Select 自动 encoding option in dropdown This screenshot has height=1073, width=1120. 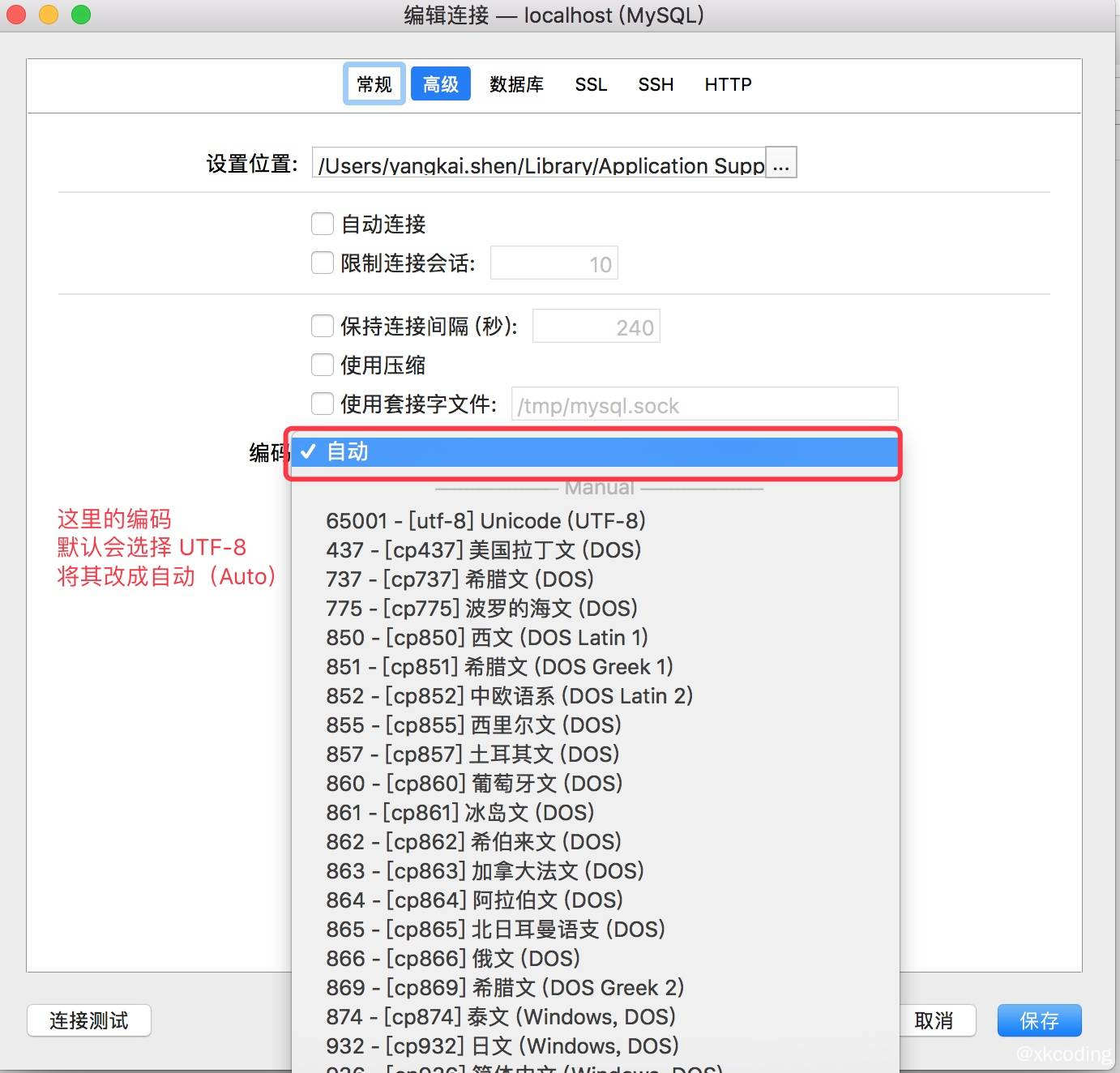(594, 452)
